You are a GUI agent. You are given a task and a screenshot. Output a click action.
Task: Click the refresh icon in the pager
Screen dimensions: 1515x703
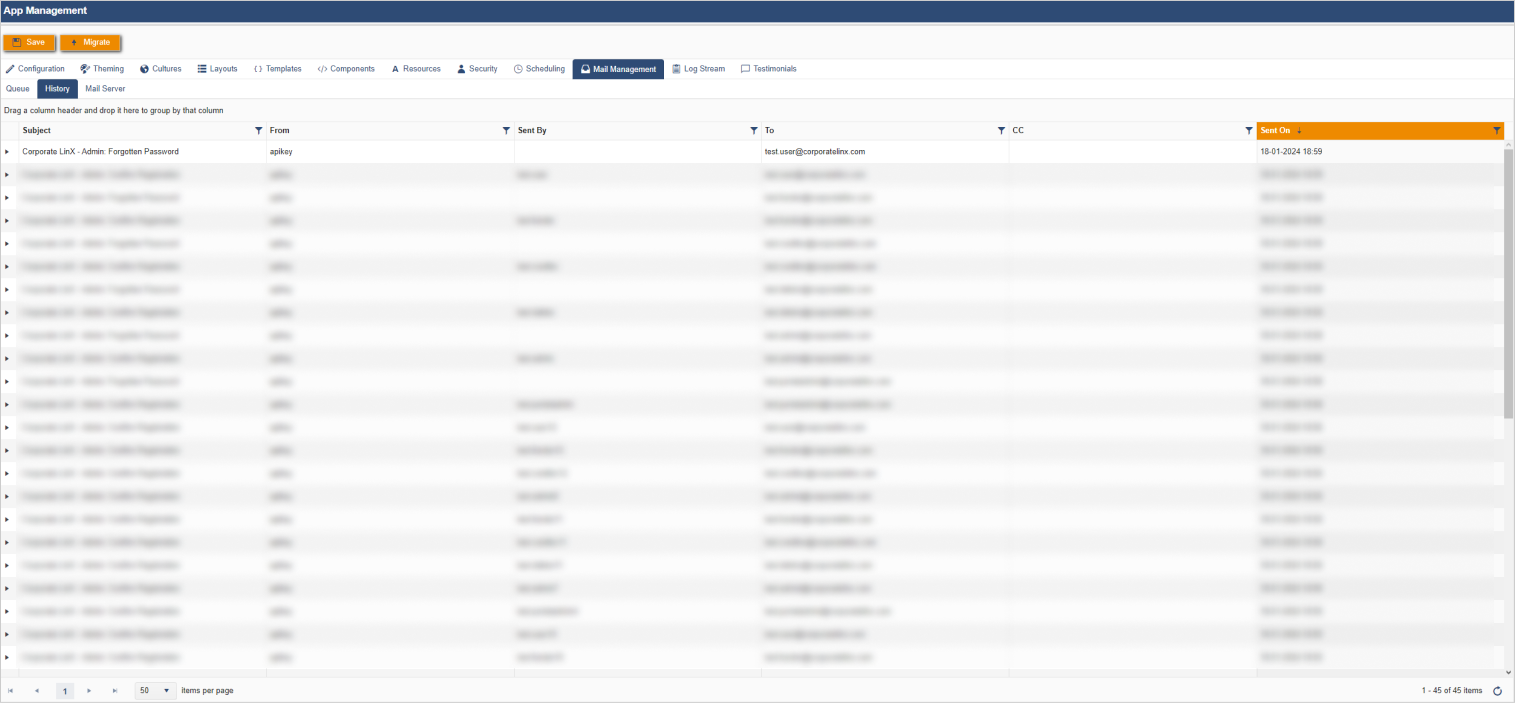[1497, 691]
